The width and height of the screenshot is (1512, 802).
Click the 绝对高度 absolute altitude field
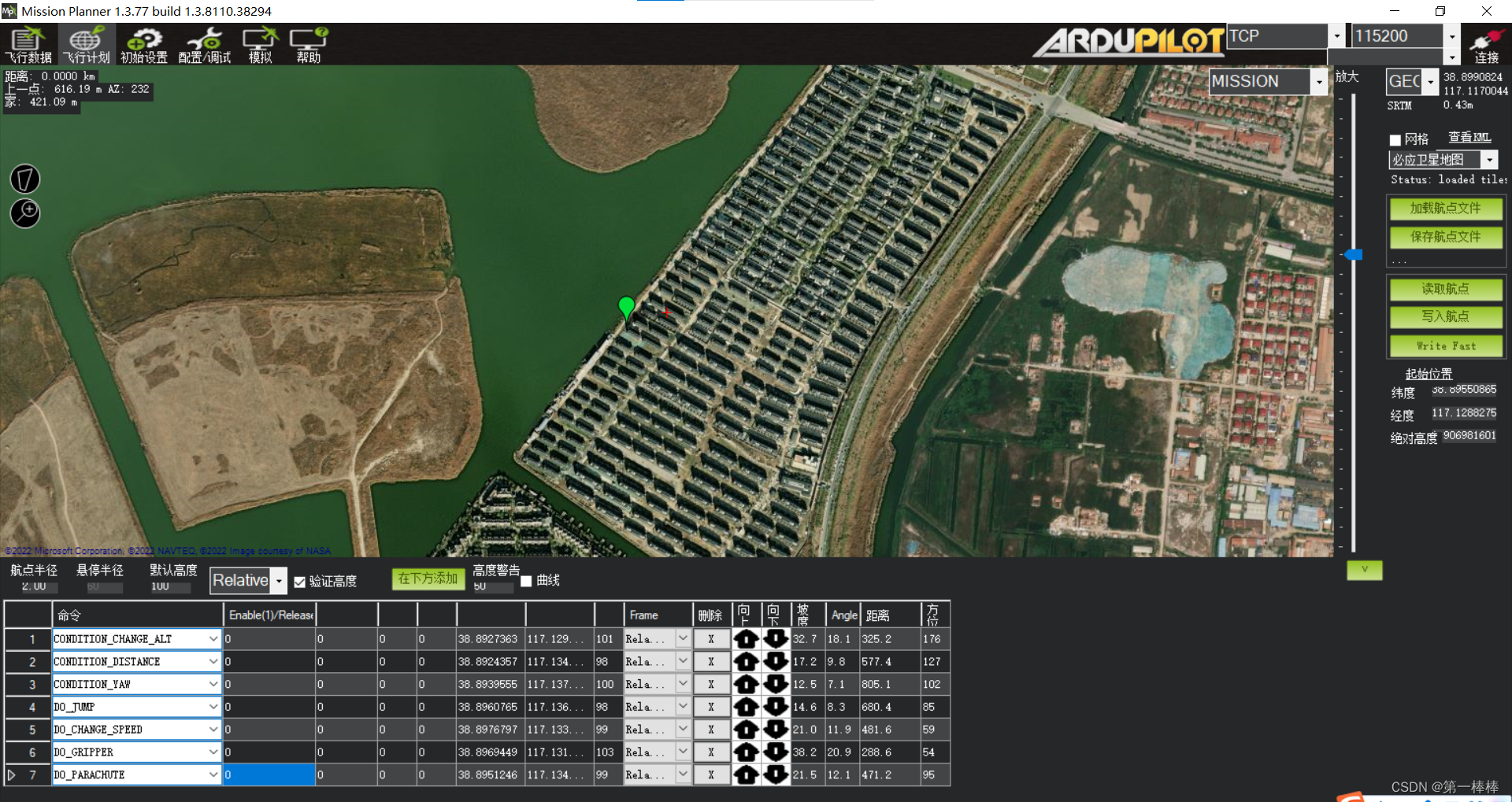(1469, 436)
